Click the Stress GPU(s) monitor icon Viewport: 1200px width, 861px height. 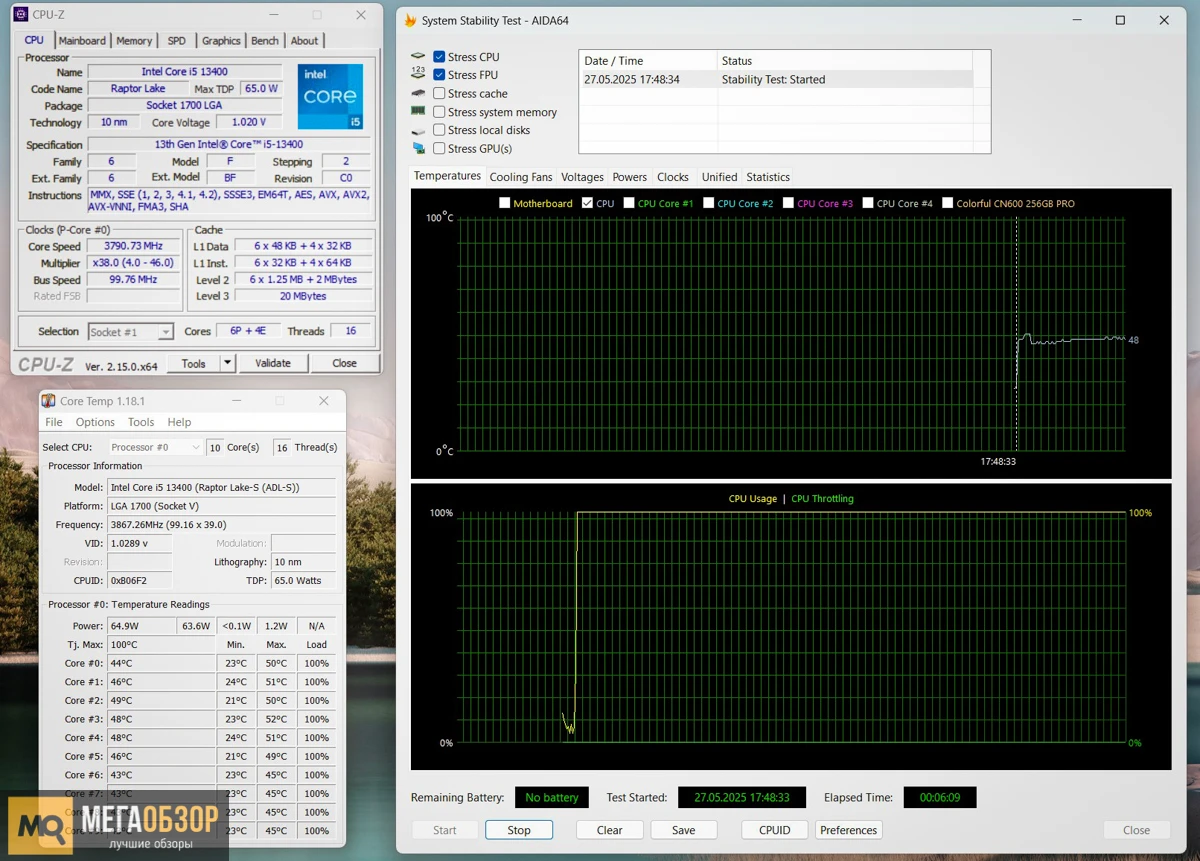point(418,148)
